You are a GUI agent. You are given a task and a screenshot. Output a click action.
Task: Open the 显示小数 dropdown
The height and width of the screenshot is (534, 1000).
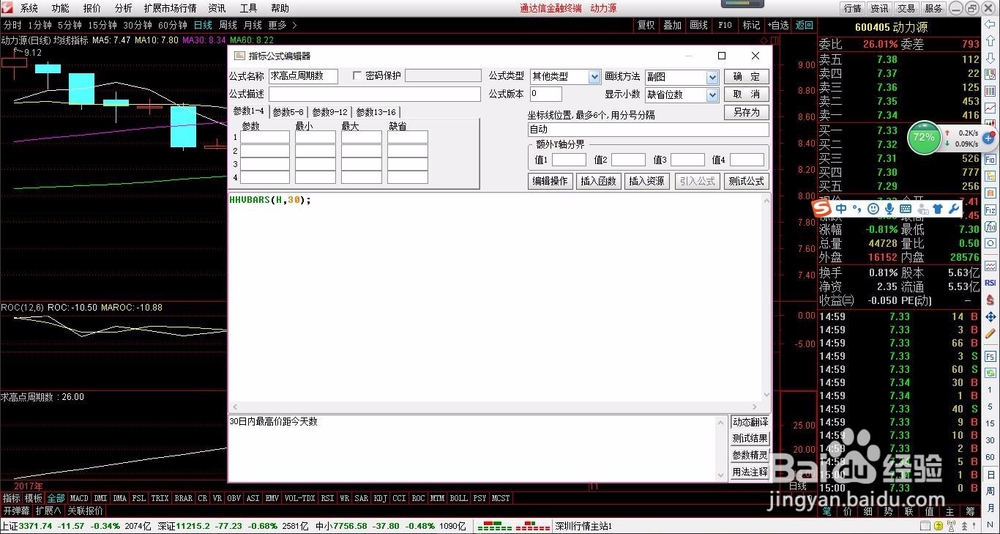[712, 94]
